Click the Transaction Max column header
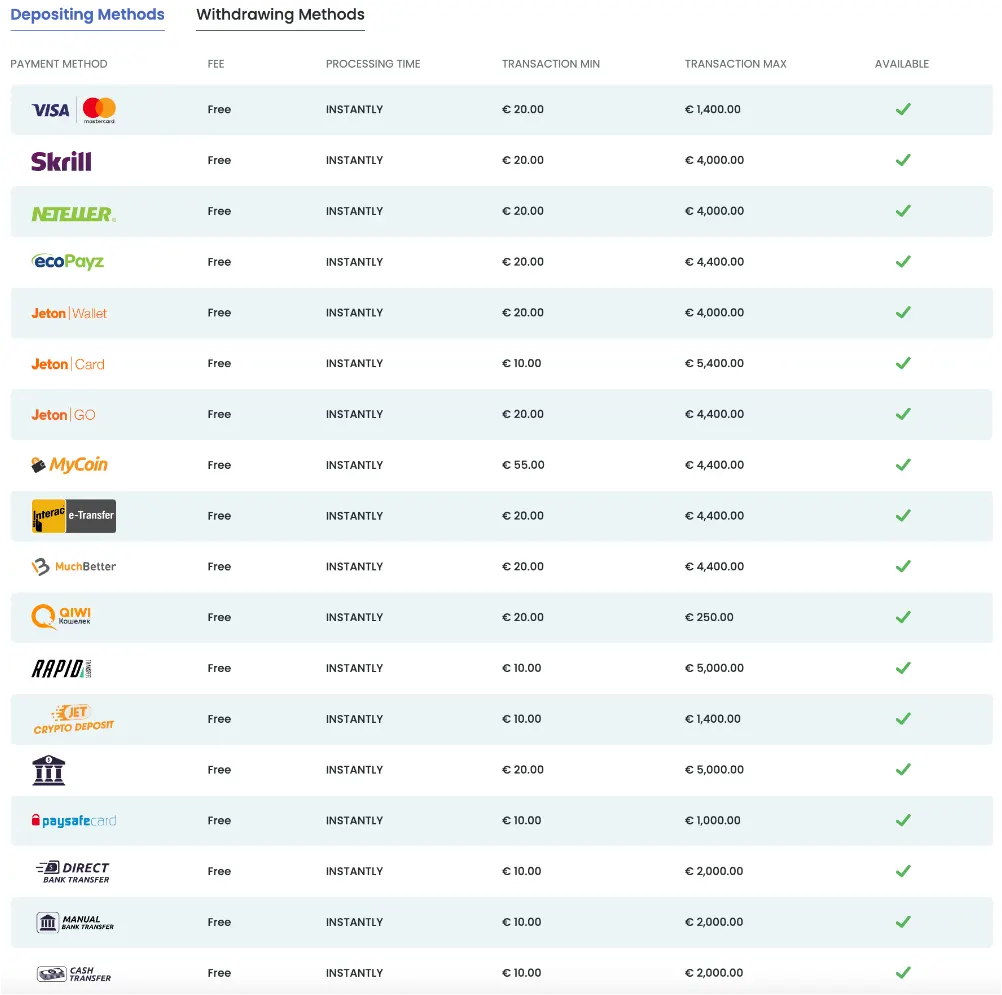Image resolution: width=1002 pixels, height=995 pixels. coord(736,64)
